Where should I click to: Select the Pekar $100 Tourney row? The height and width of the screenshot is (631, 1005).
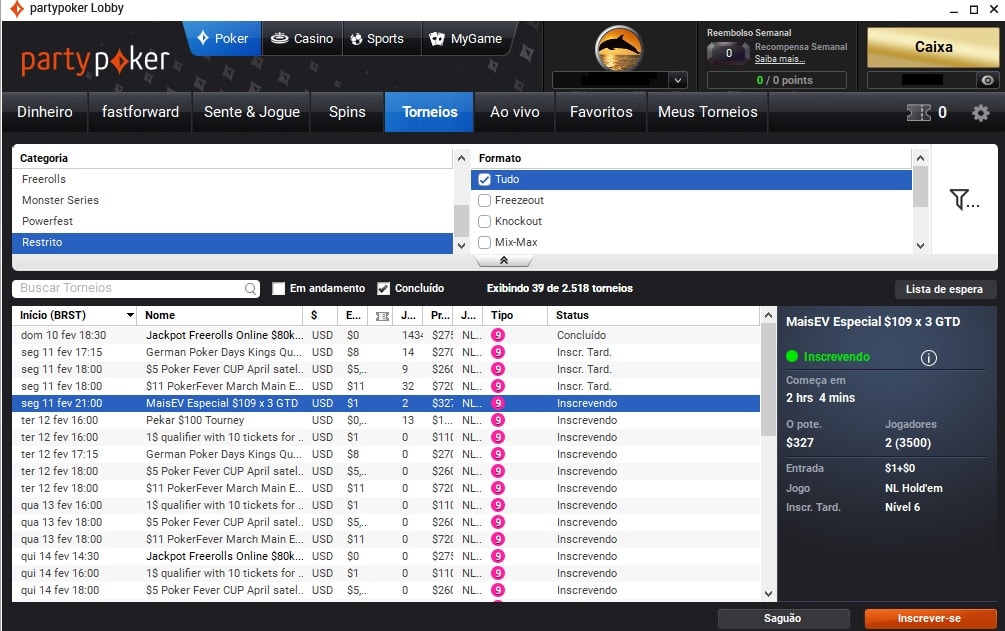click(386, 420)
